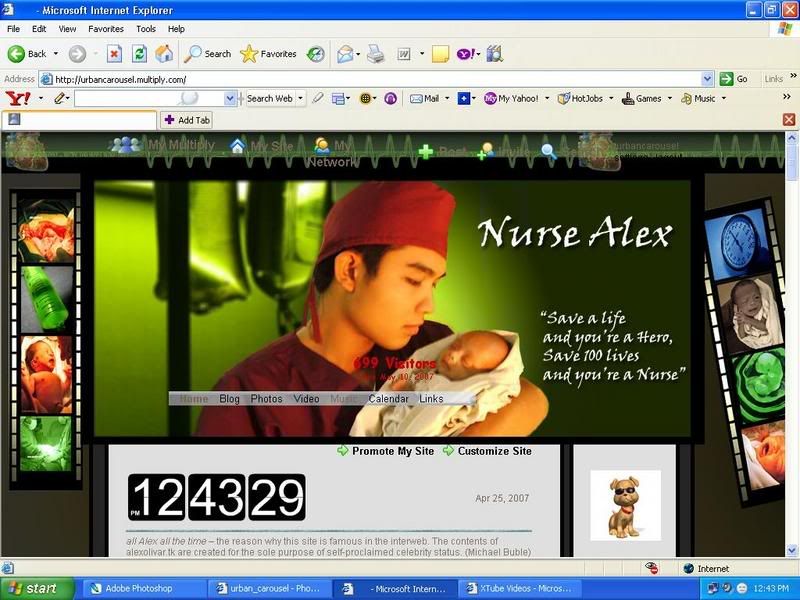Viewport: 800px width, 600px height.
Task: Open the View menu
Action: coord(67,29)
